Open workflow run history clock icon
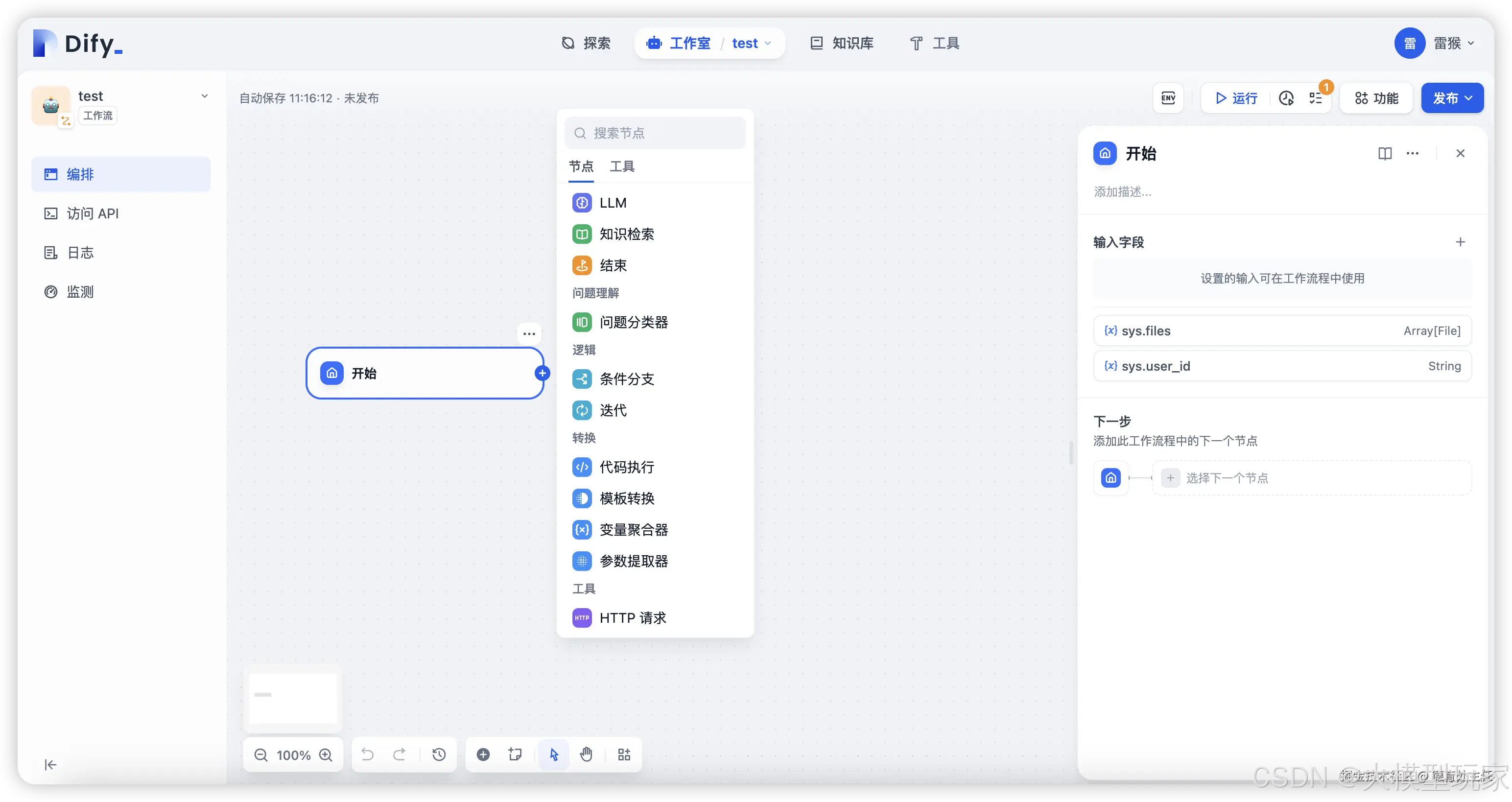This screenshot has width=1512, height=802. point(1286,98)
